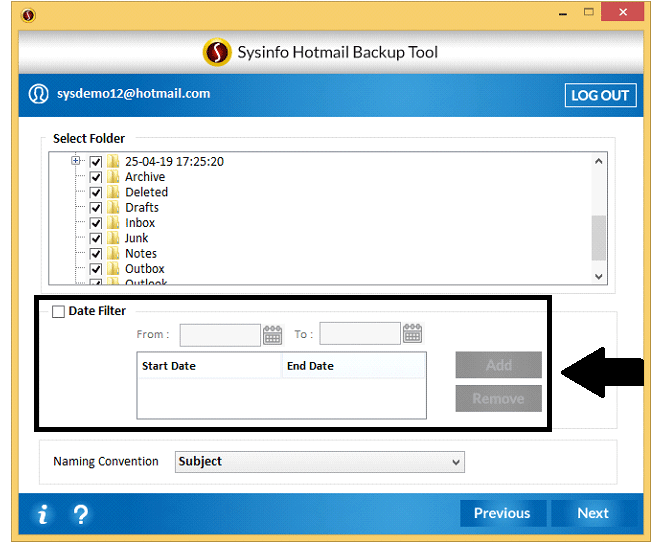Open the From date calendar picker
The image size is (651, 542).
pos(272,335)
